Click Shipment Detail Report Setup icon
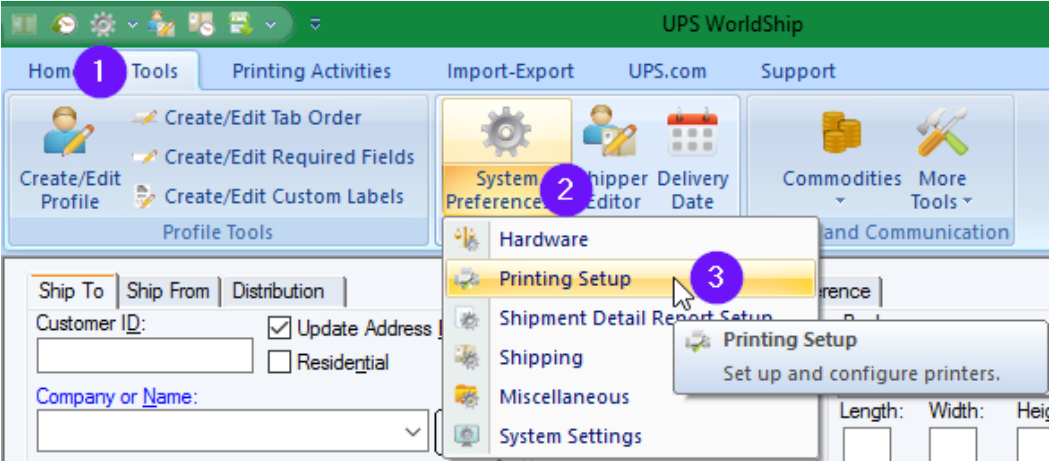 [467, 318]
